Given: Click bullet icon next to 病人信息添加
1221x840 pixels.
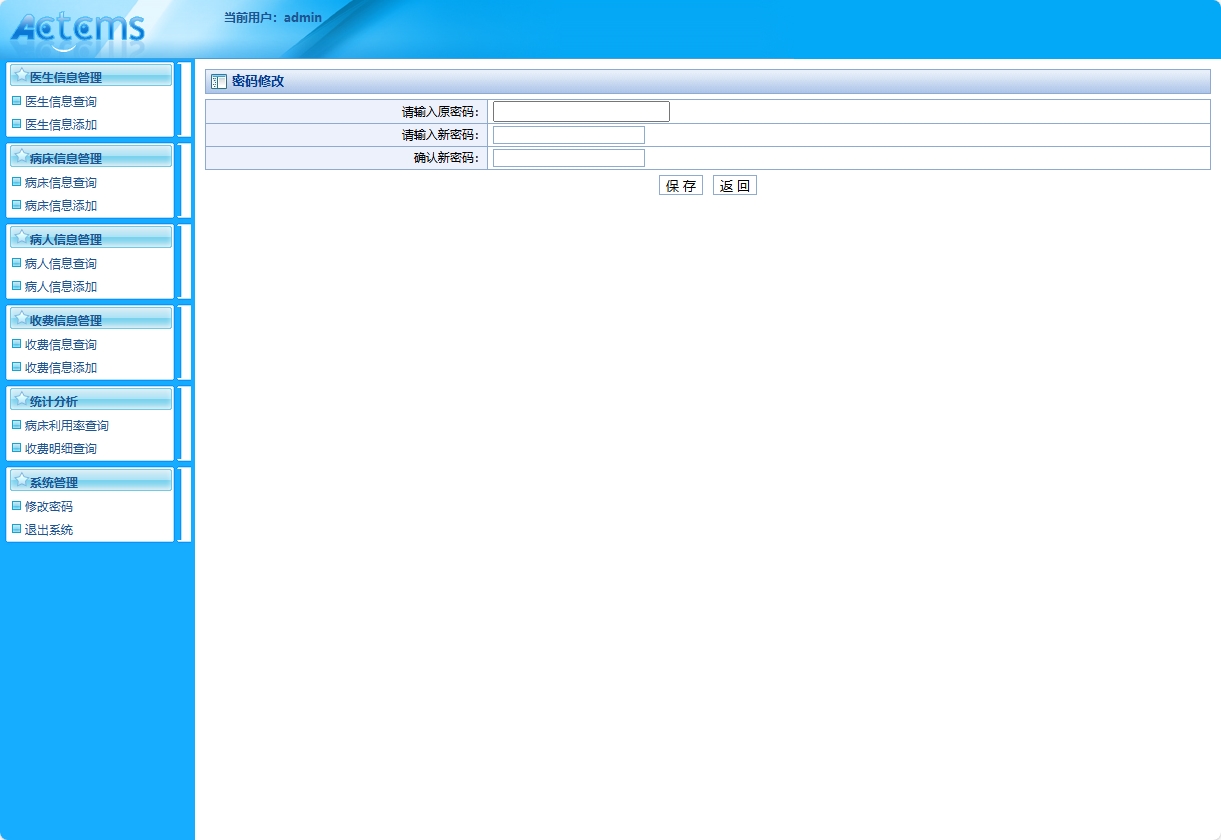Looking at the screenshot, I should pyautogui.click(x=16, y=286).
